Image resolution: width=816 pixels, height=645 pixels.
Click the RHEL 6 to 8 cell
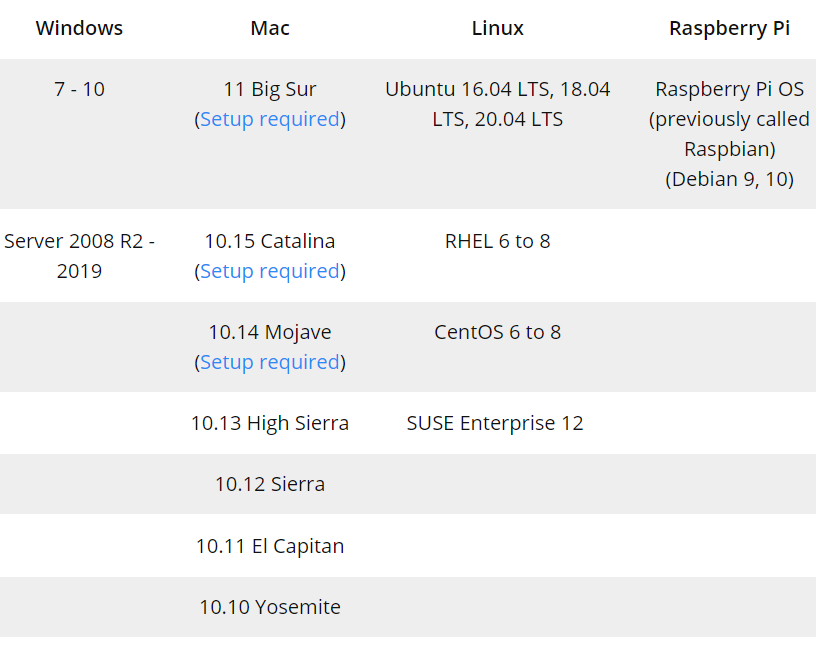click(497, 241)
